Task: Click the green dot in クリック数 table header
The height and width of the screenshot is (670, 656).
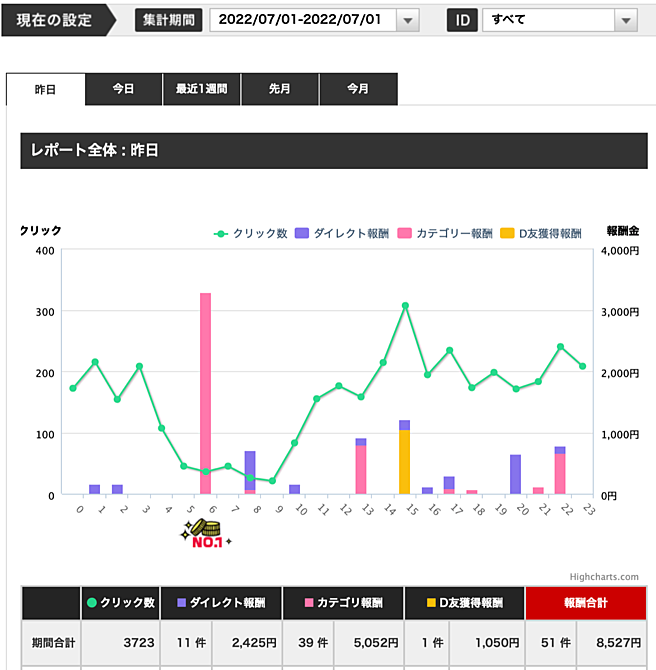Action: click(x=91, y=602)
